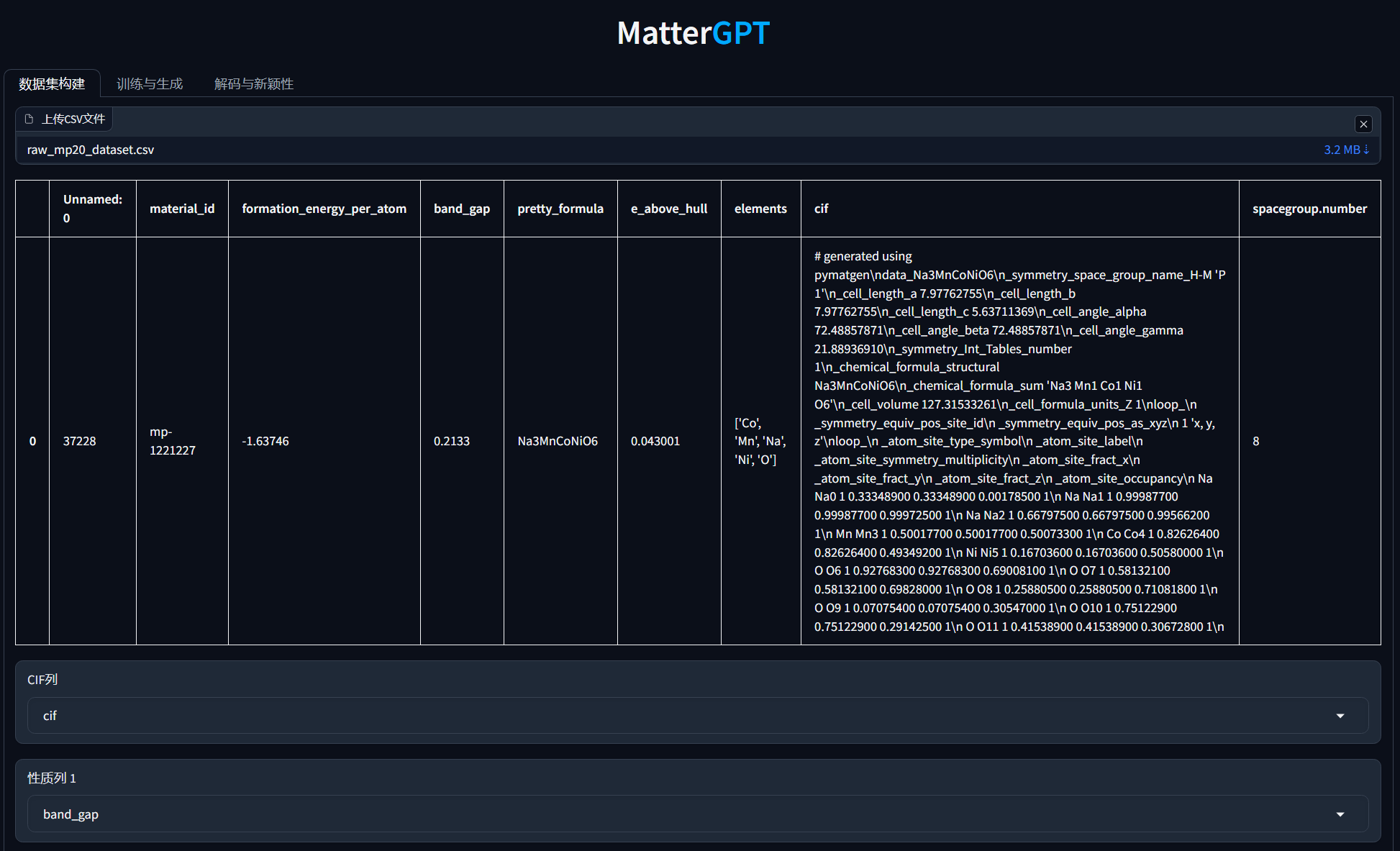
Task: Click the file icon beside 上传CSV文件
Action: click(29, 119)
